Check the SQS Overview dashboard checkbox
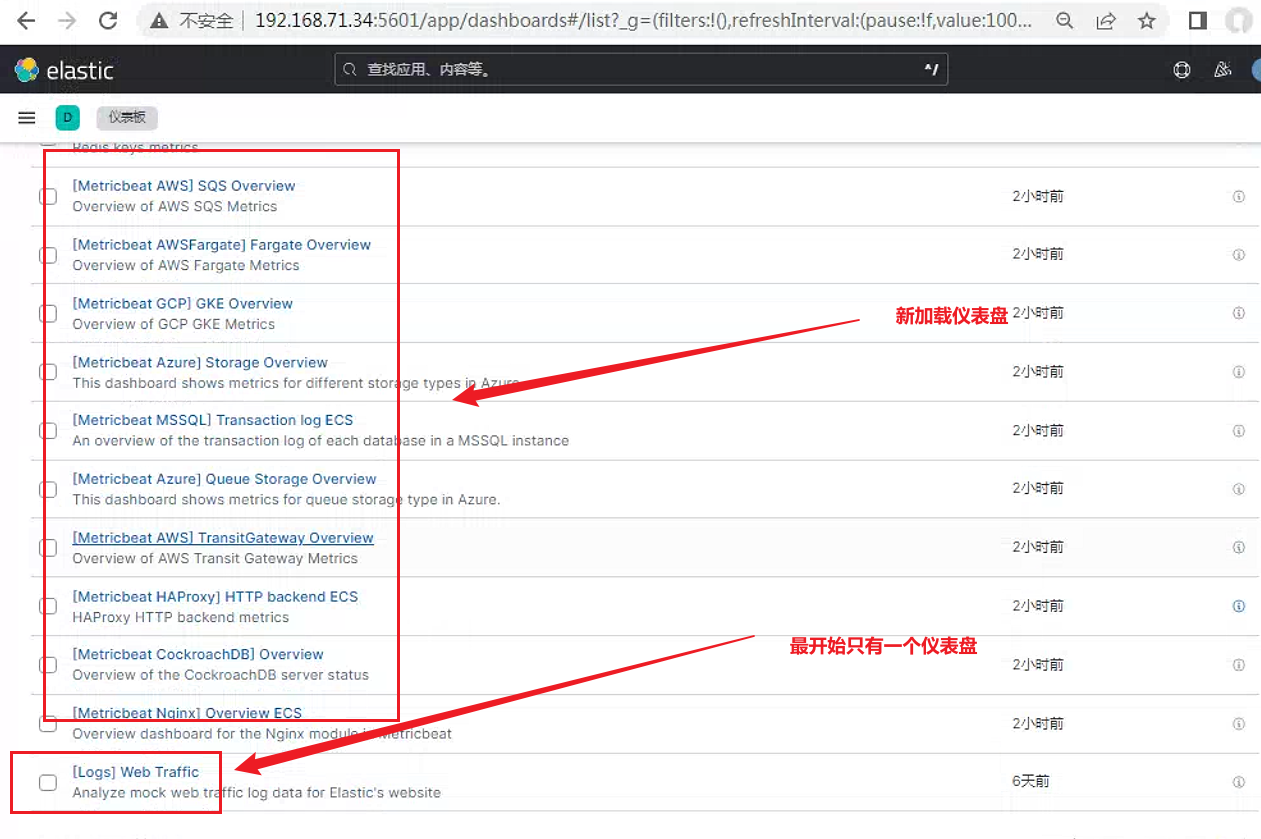The height and width of the screenshot is (839, 1261). click(x=48, y=196)
